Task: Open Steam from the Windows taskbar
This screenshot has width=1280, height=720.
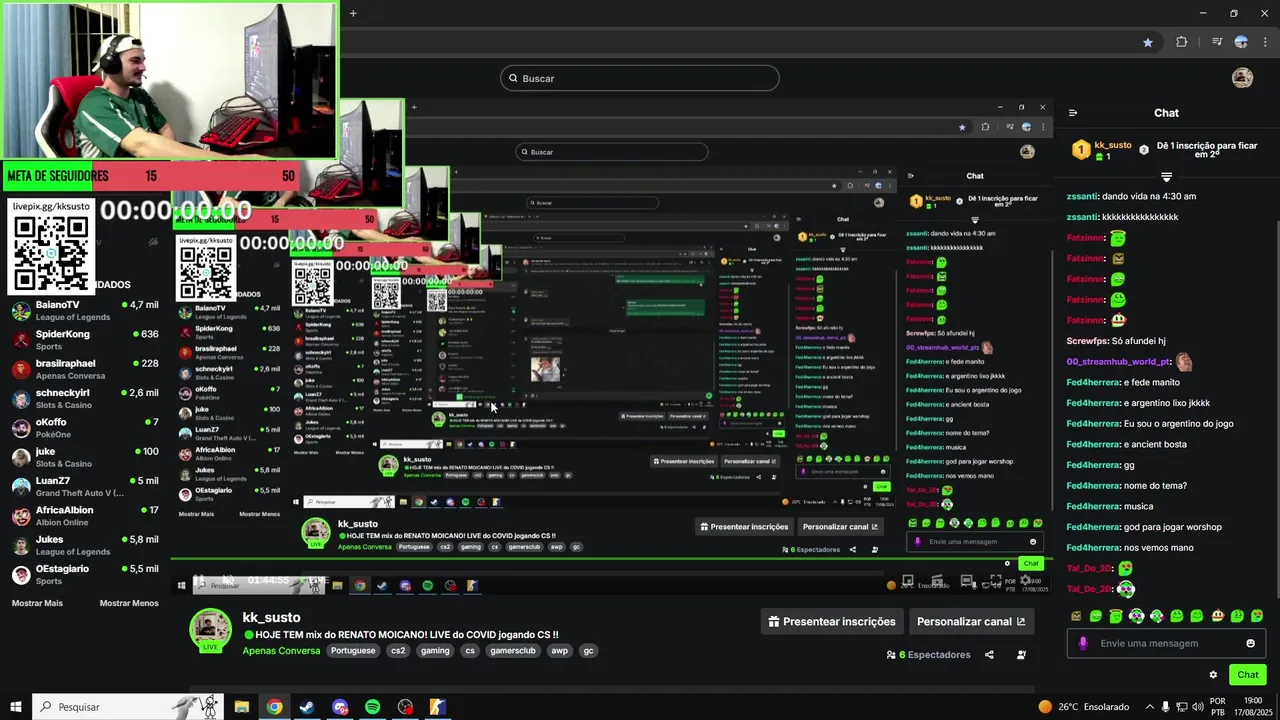Action: [307, 707]
